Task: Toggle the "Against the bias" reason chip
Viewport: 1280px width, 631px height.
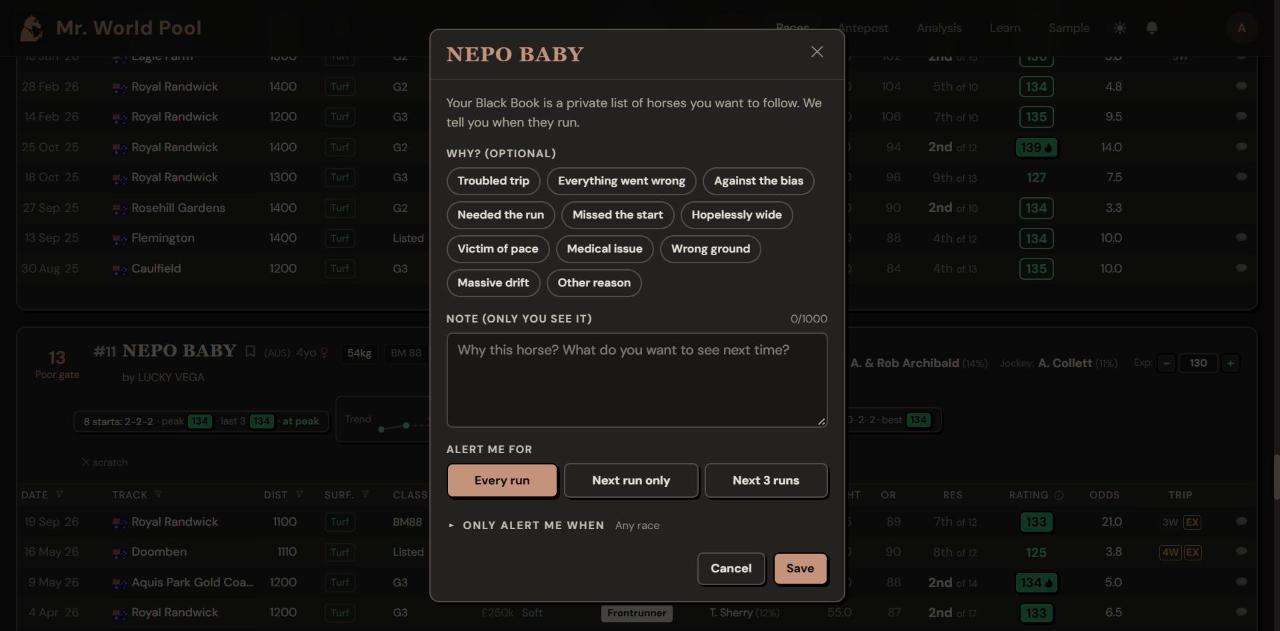Action: click(x=758, y=181)
